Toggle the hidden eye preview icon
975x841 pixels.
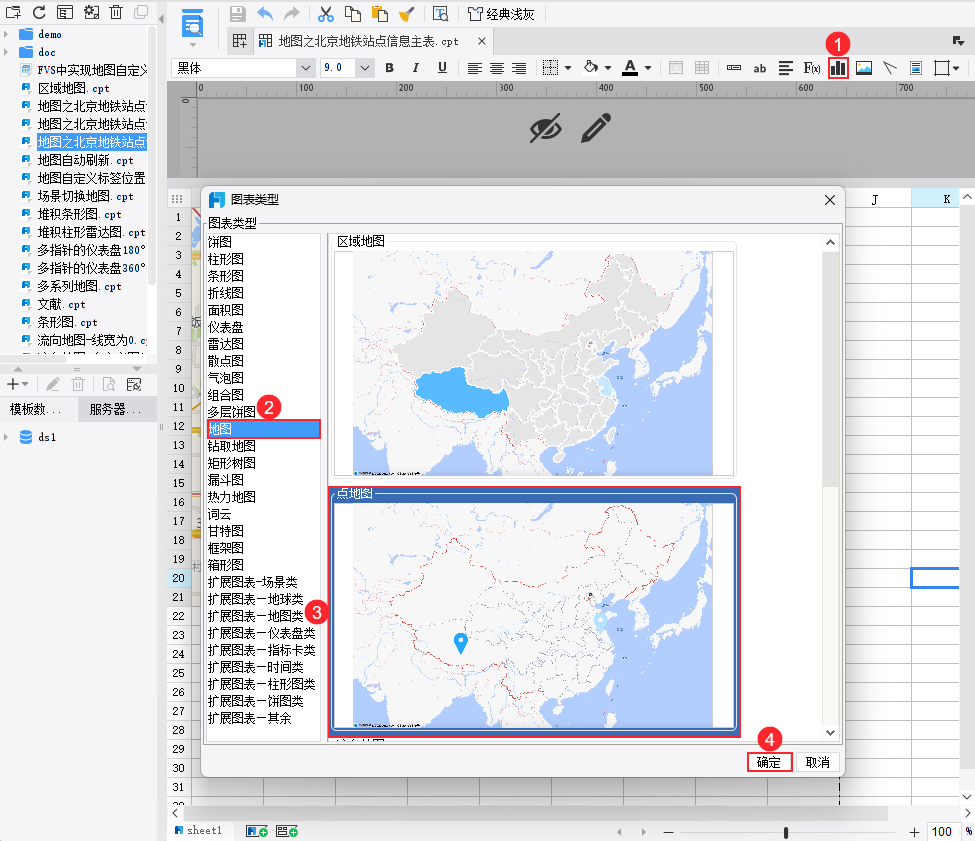pos(545,128)
